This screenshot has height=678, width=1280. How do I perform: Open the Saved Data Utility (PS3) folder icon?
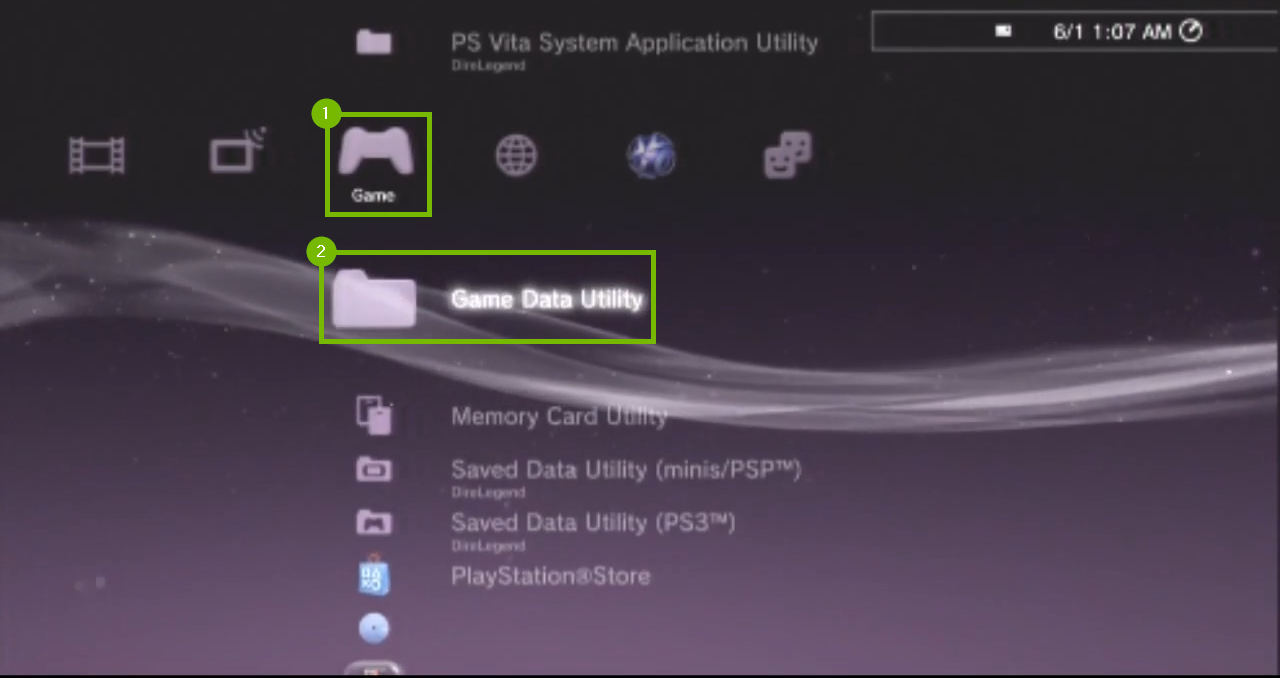pyautogui.click(x=373, y=522)
